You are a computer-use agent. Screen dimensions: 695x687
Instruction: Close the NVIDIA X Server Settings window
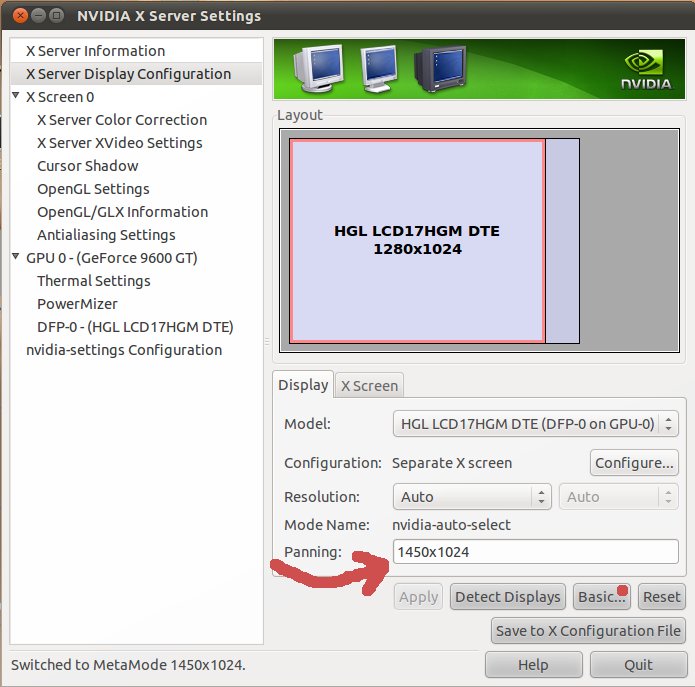[x=20, y=16]
